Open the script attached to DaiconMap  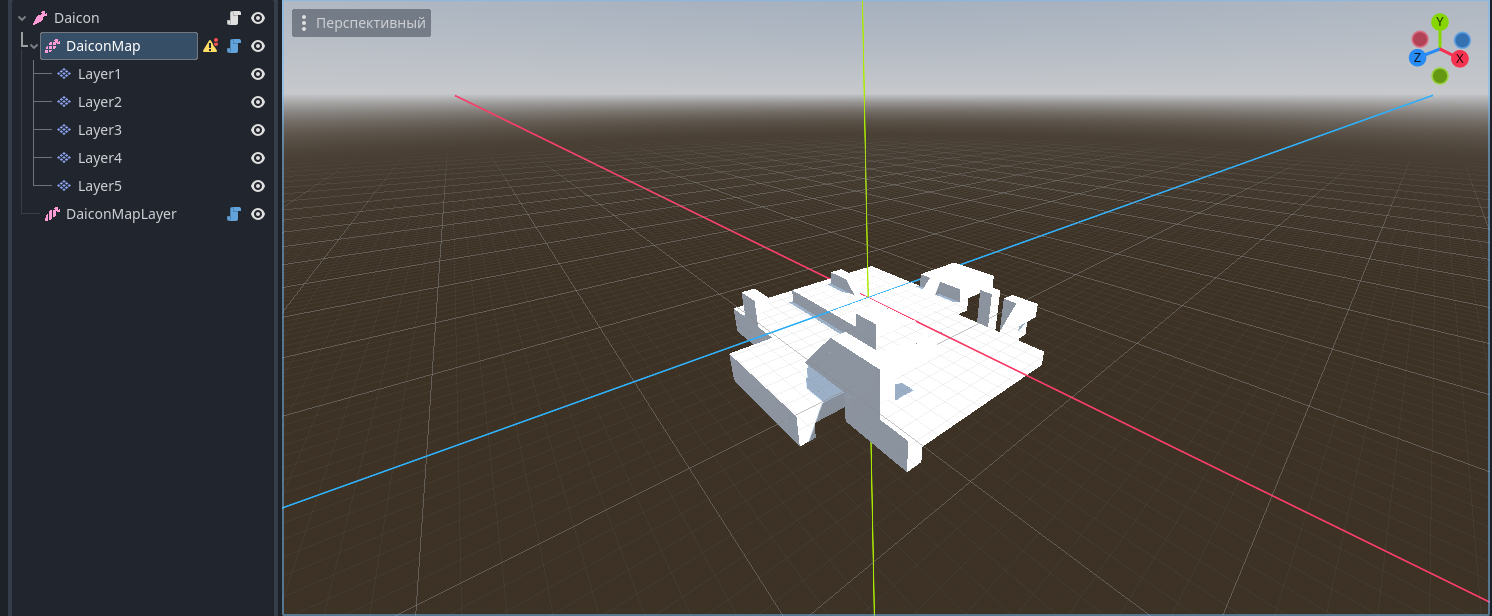tap(234, 46)
